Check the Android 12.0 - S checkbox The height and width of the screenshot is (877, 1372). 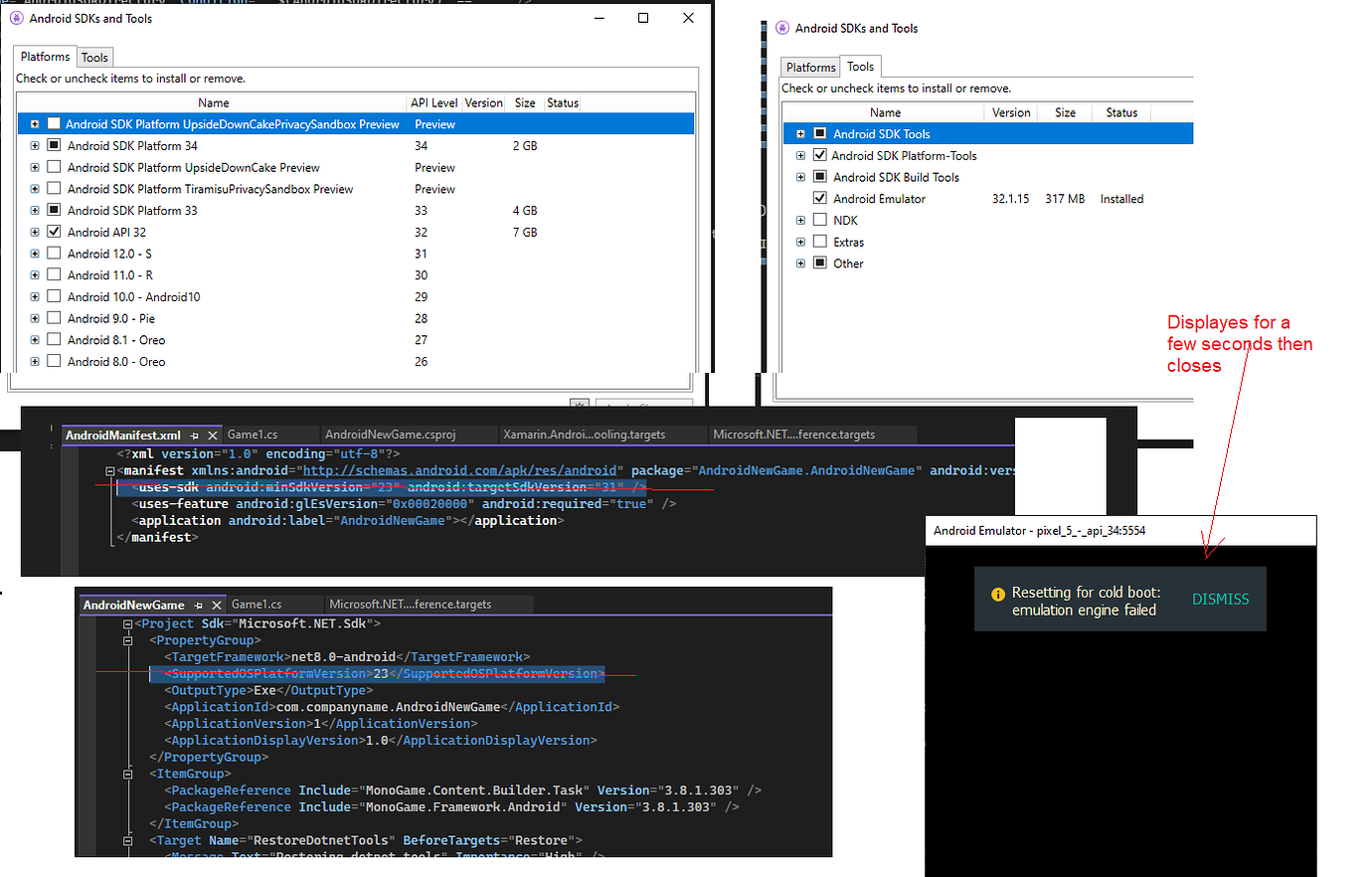pos(54,253)
